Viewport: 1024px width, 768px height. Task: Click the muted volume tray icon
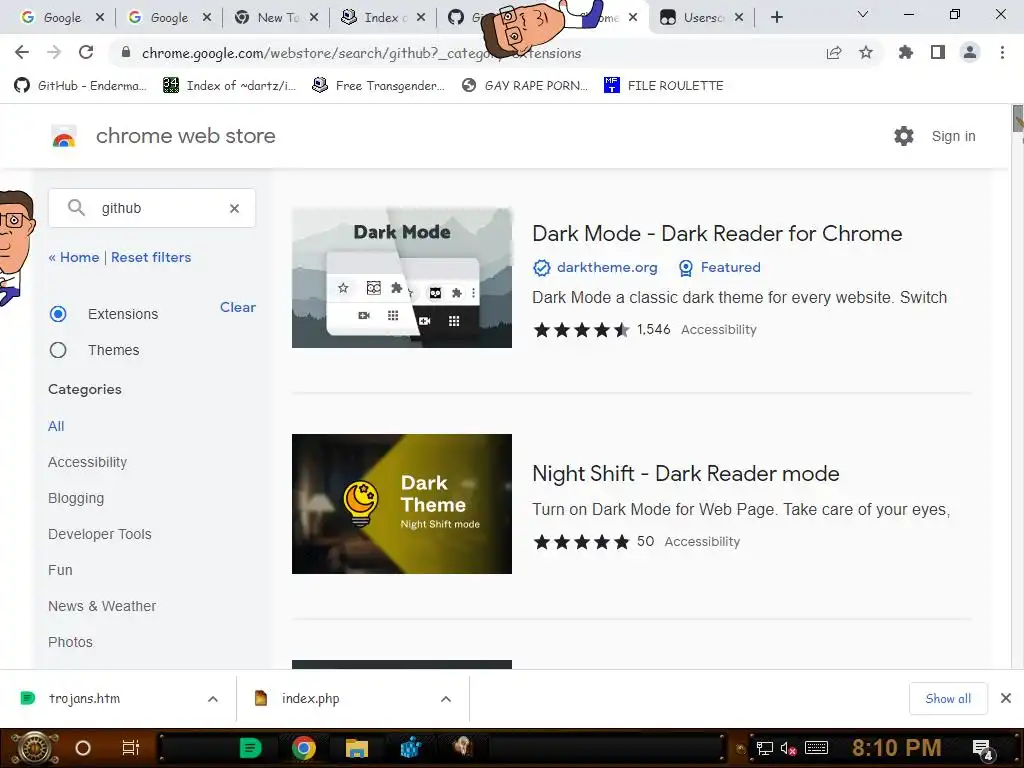pos(788,748)
